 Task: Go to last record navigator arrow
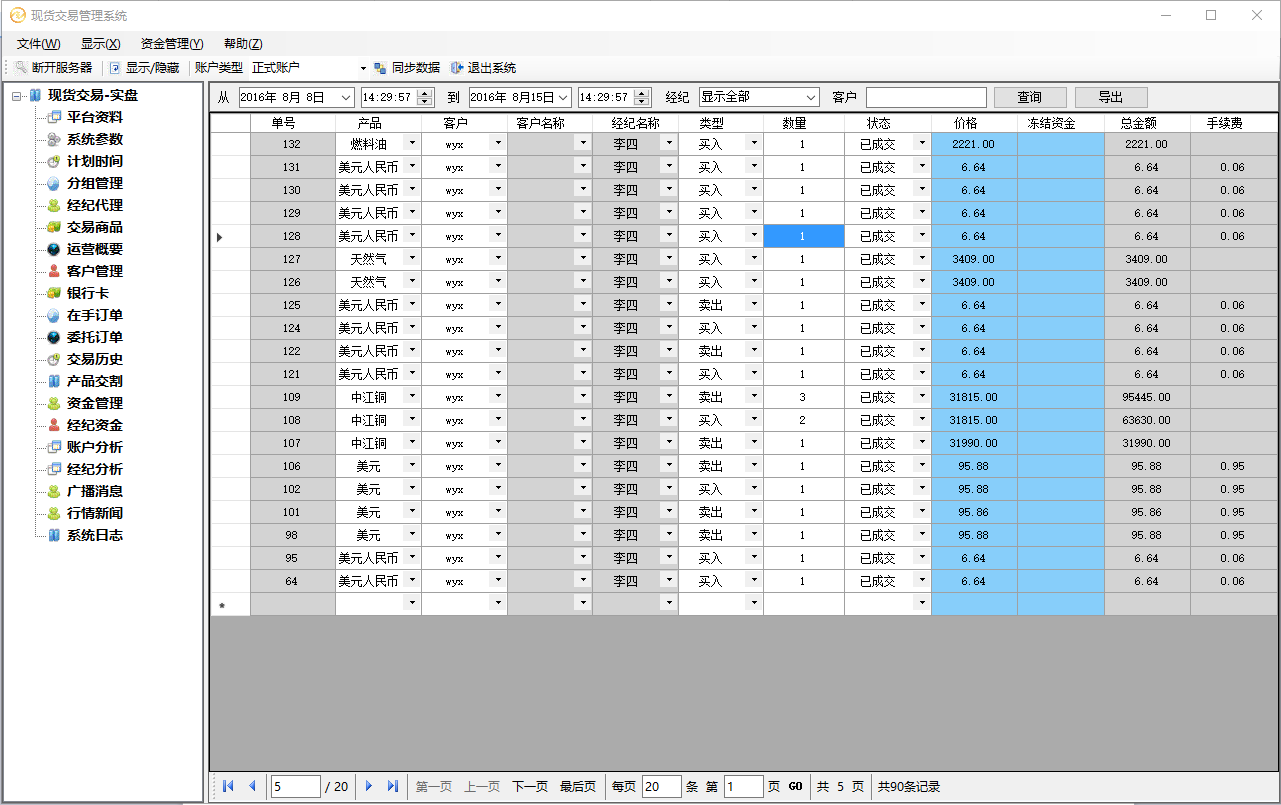[x=393, y=786]
